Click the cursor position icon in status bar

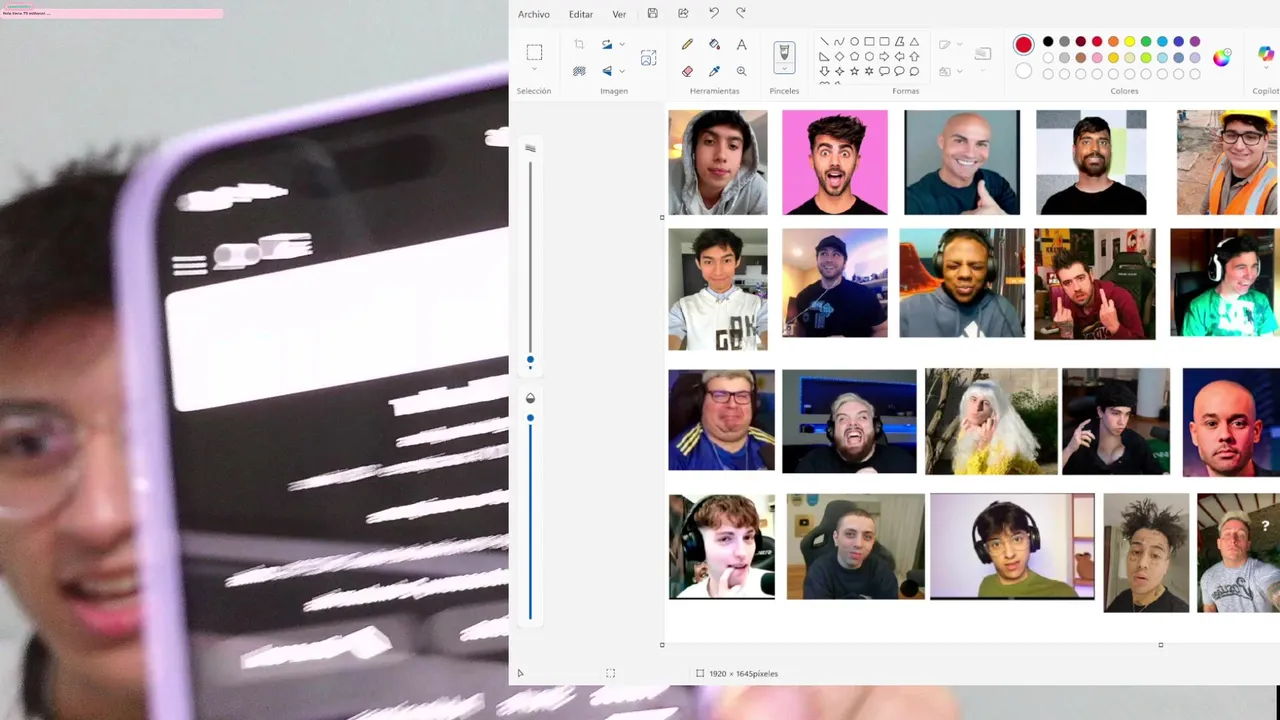point(520,674)
